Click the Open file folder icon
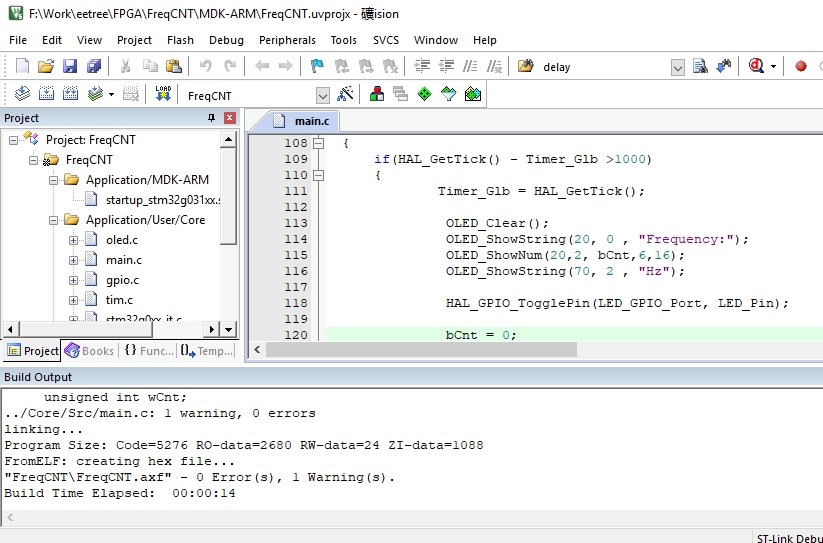The image size is (823, 543). 46,66
